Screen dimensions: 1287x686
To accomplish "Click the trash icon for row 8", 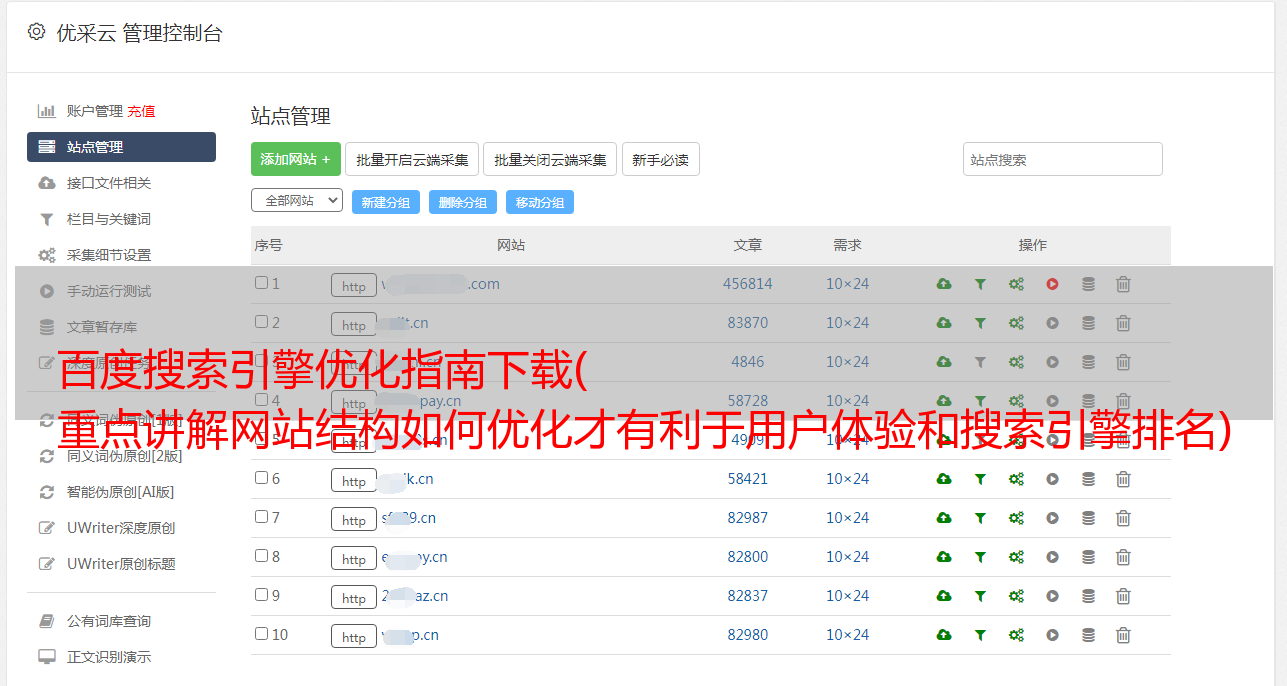I will pyautogui.click(x=1123, y=557).
